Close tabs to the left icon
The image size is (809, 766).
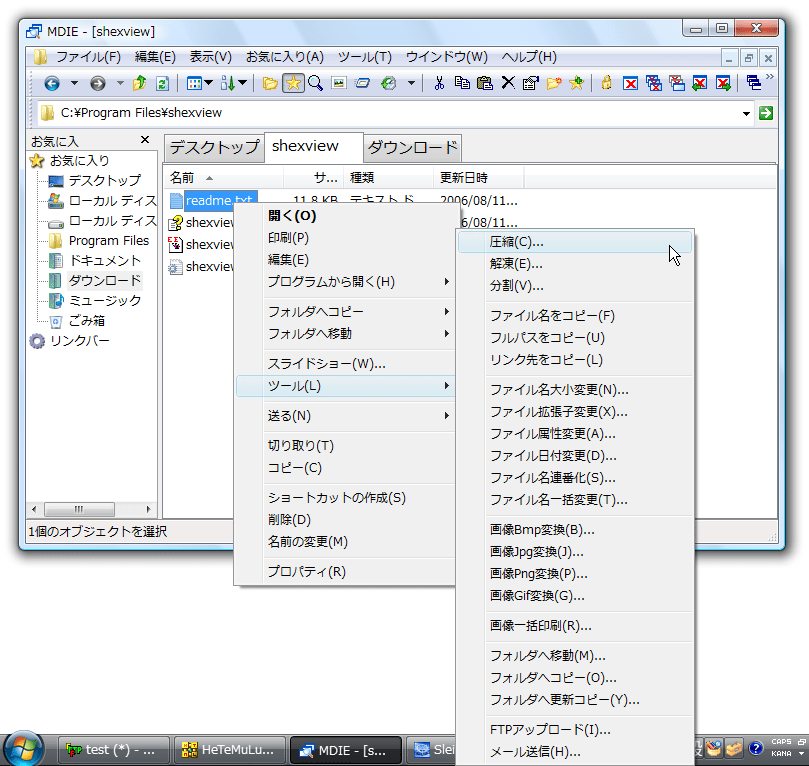tap(700, 83)
